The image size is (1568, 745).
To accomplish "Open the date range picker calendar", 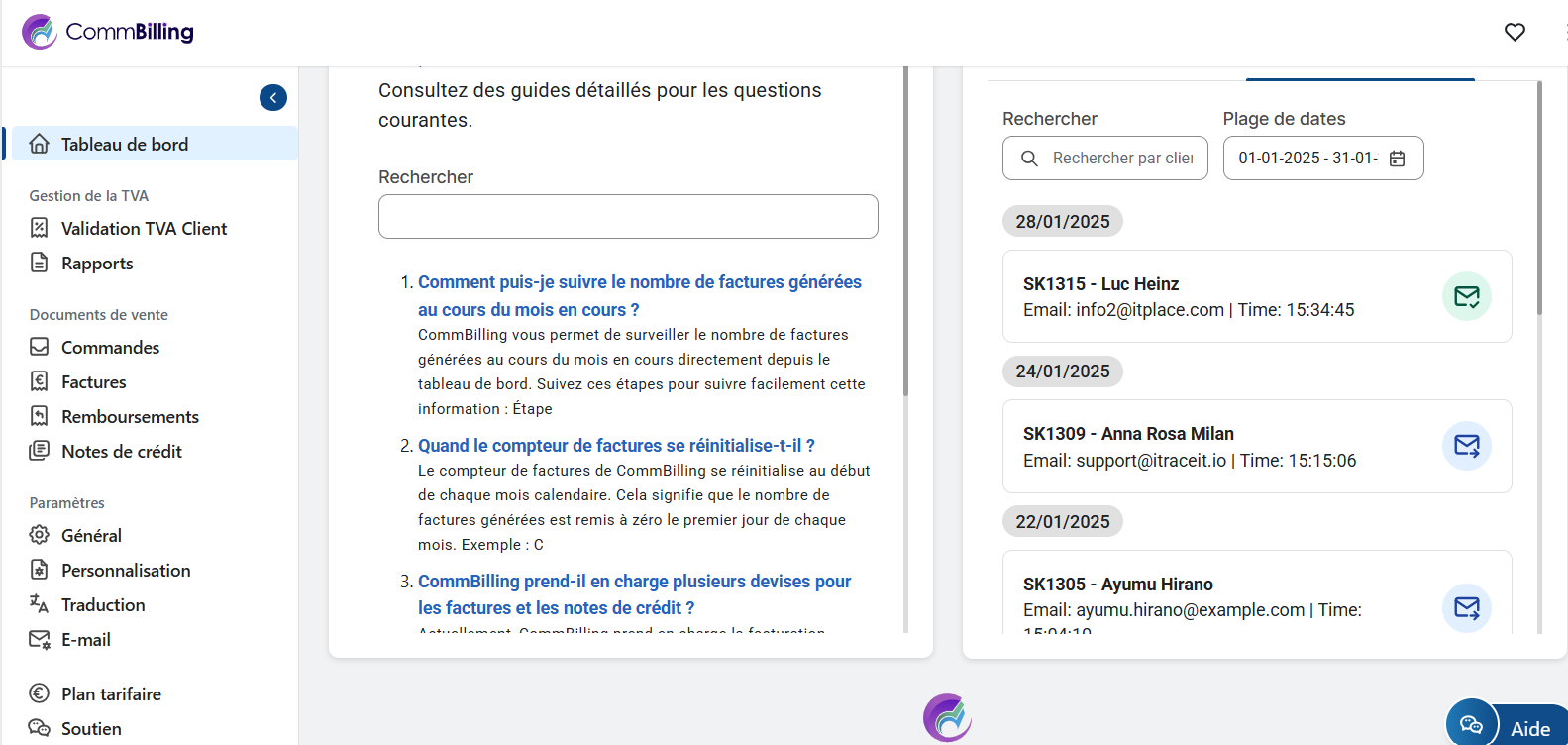I will [1397, 159].
